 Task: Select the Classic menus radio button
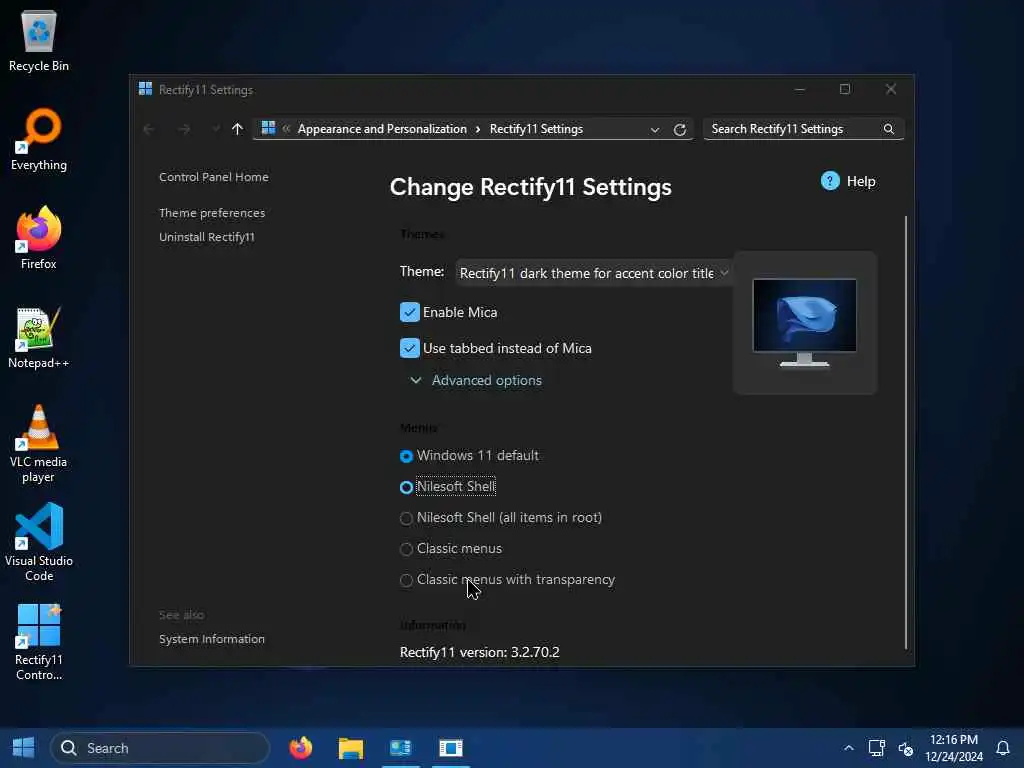(406, 549)
